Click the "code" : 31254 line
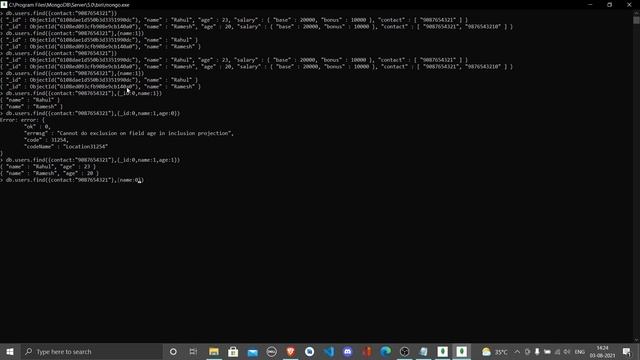The height and width of the screenshot is (360, 640). coord(46,140)
